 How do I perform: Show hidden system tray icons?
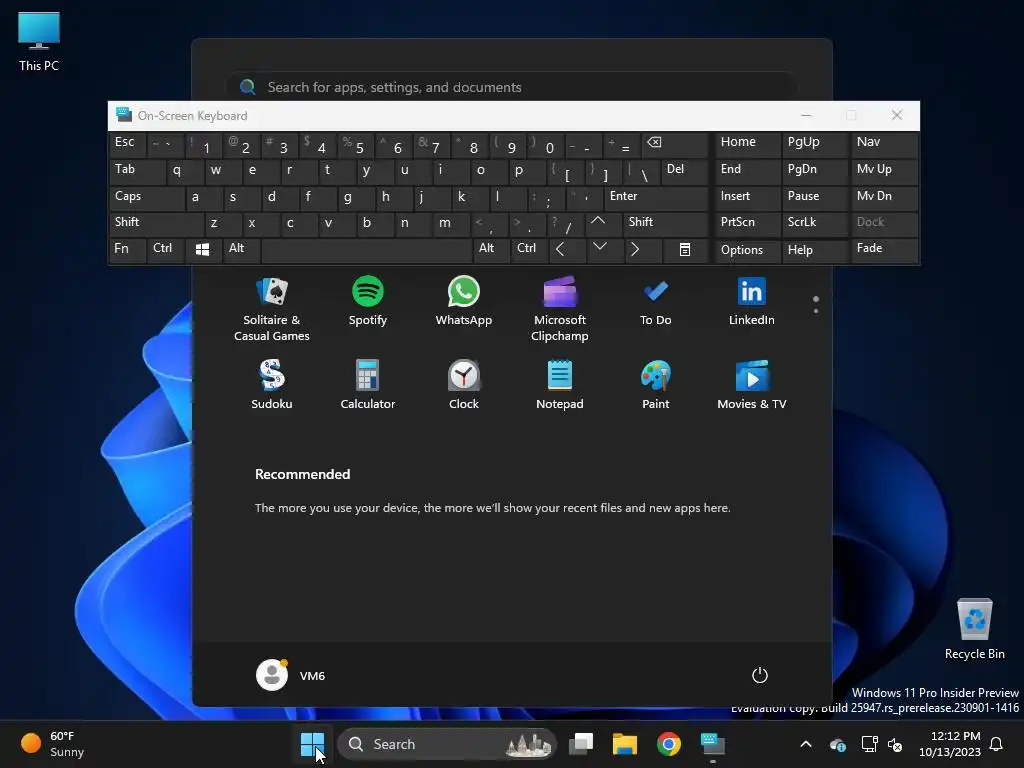coord(806,744)
